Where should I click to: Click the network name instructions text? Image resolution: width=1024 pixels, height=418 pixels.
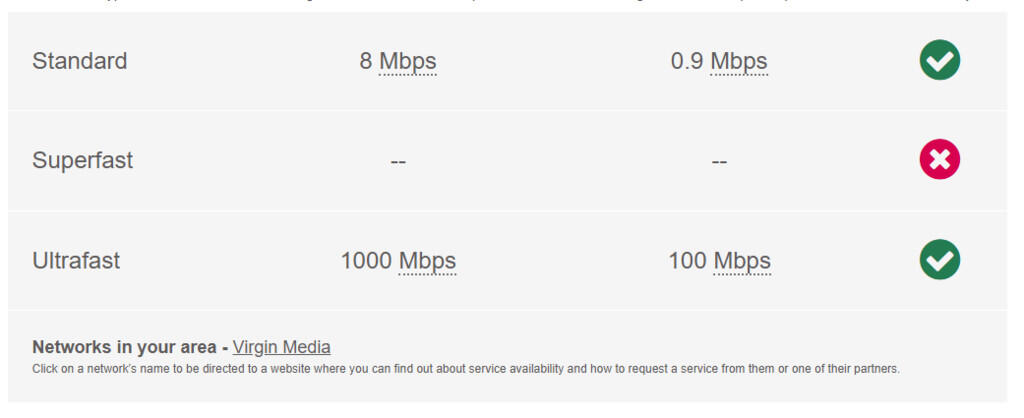coord(466,369)
